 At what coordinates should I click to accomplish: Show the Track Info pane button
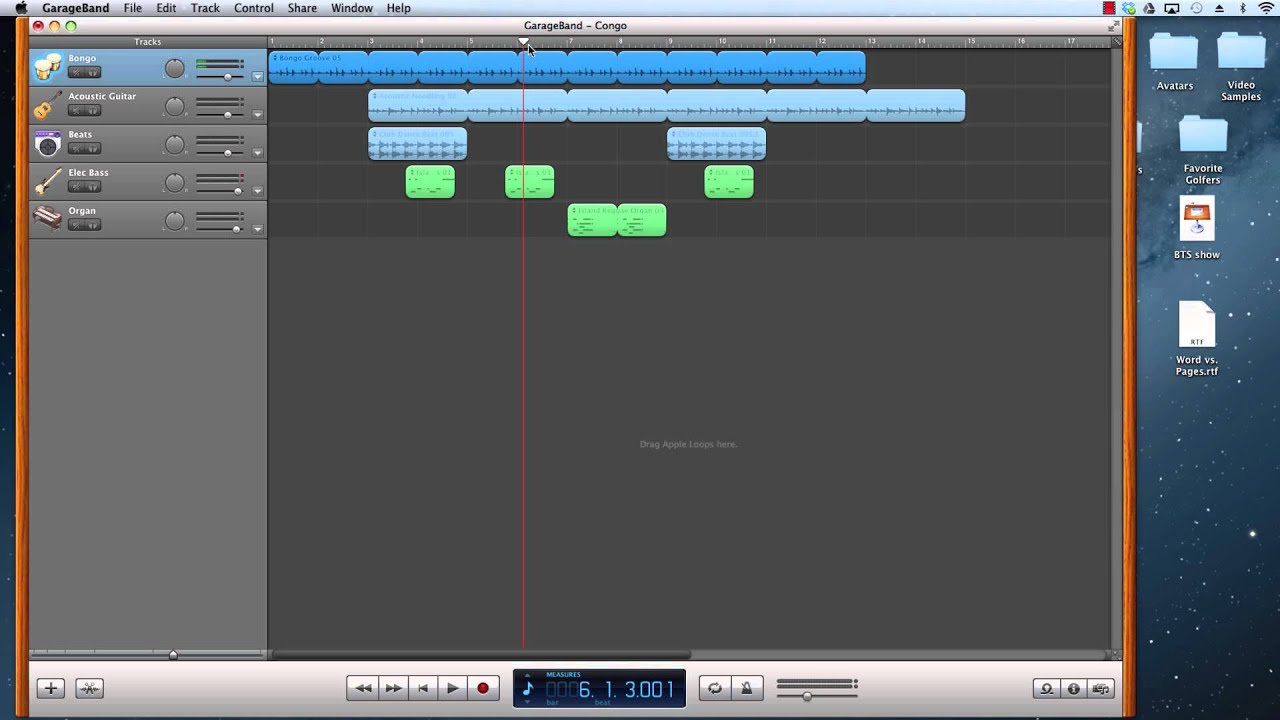[1073, 688]
